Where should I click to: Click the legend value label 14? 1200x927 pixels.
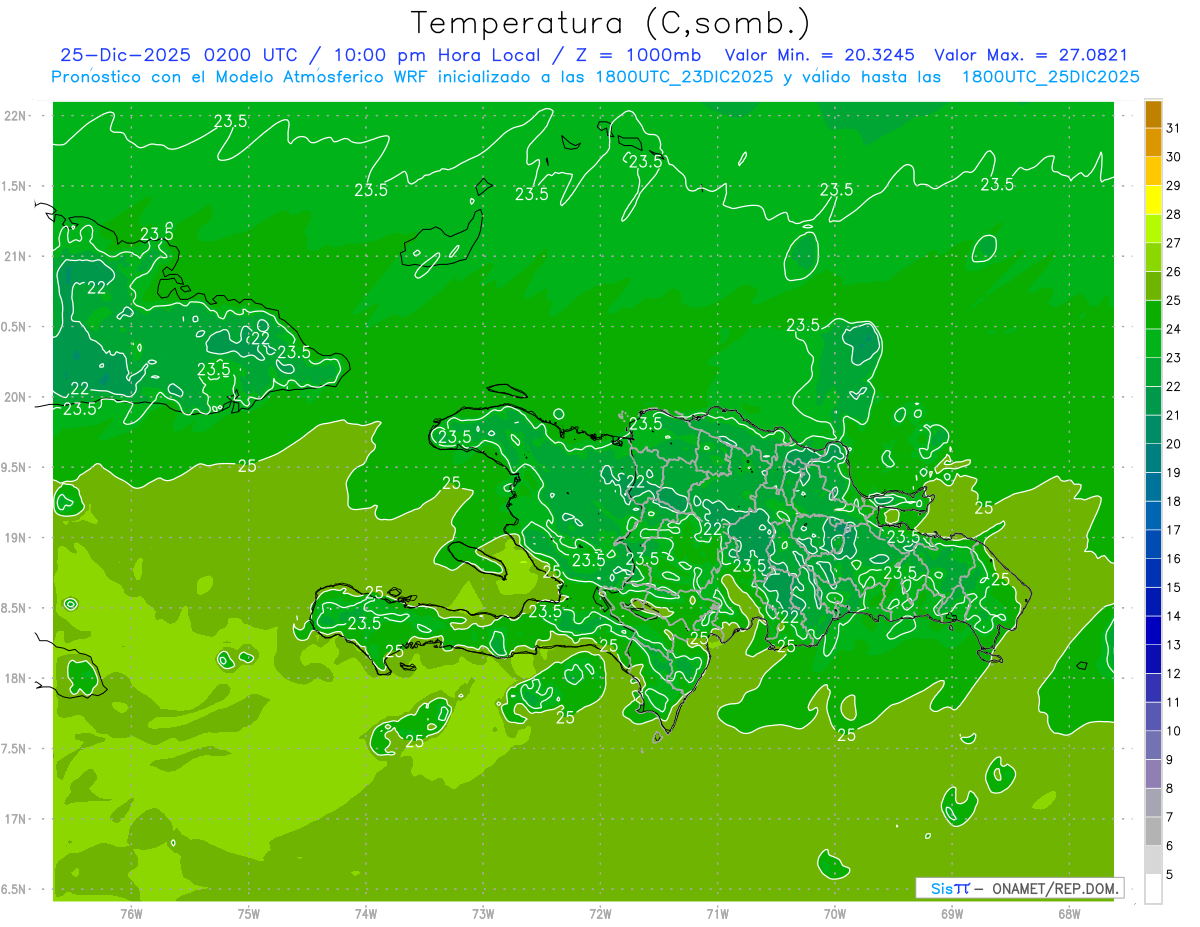(1174, 616)
